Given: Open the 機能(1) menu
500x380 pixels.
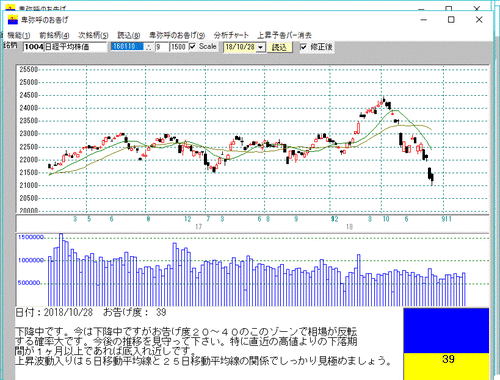Looking at the screenshot, I should [x=19, y=35].
